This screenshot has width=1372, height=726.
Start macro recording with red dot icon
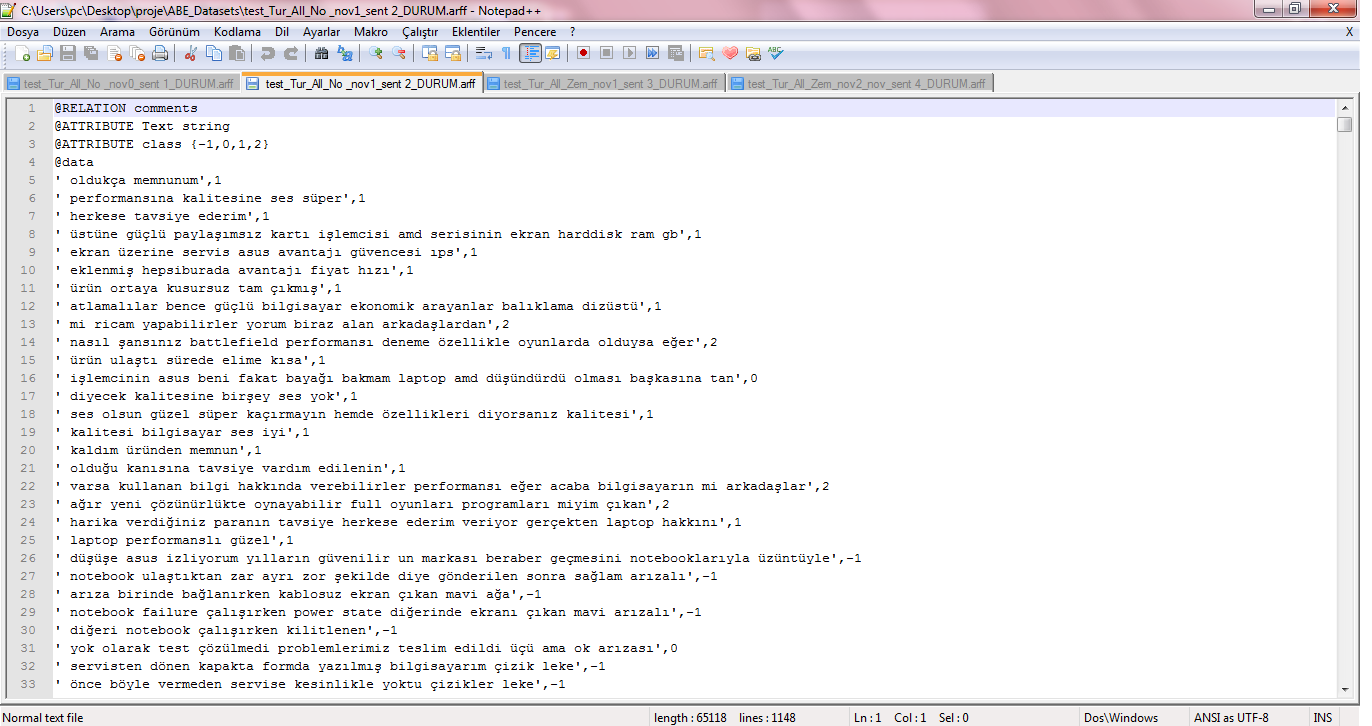pos(583,53)
